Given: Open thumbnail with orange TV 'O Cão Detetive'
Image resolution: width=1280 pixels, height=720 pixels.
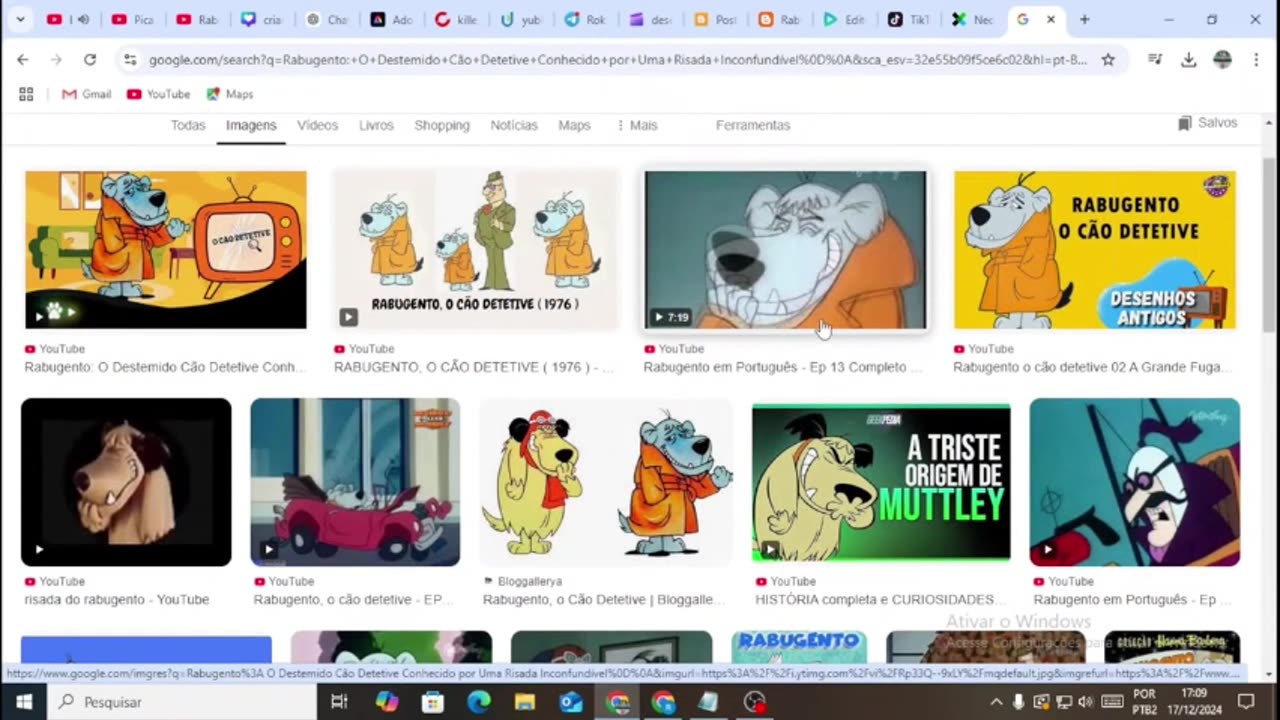Looking at the screenshot, I should pos(166,250).
